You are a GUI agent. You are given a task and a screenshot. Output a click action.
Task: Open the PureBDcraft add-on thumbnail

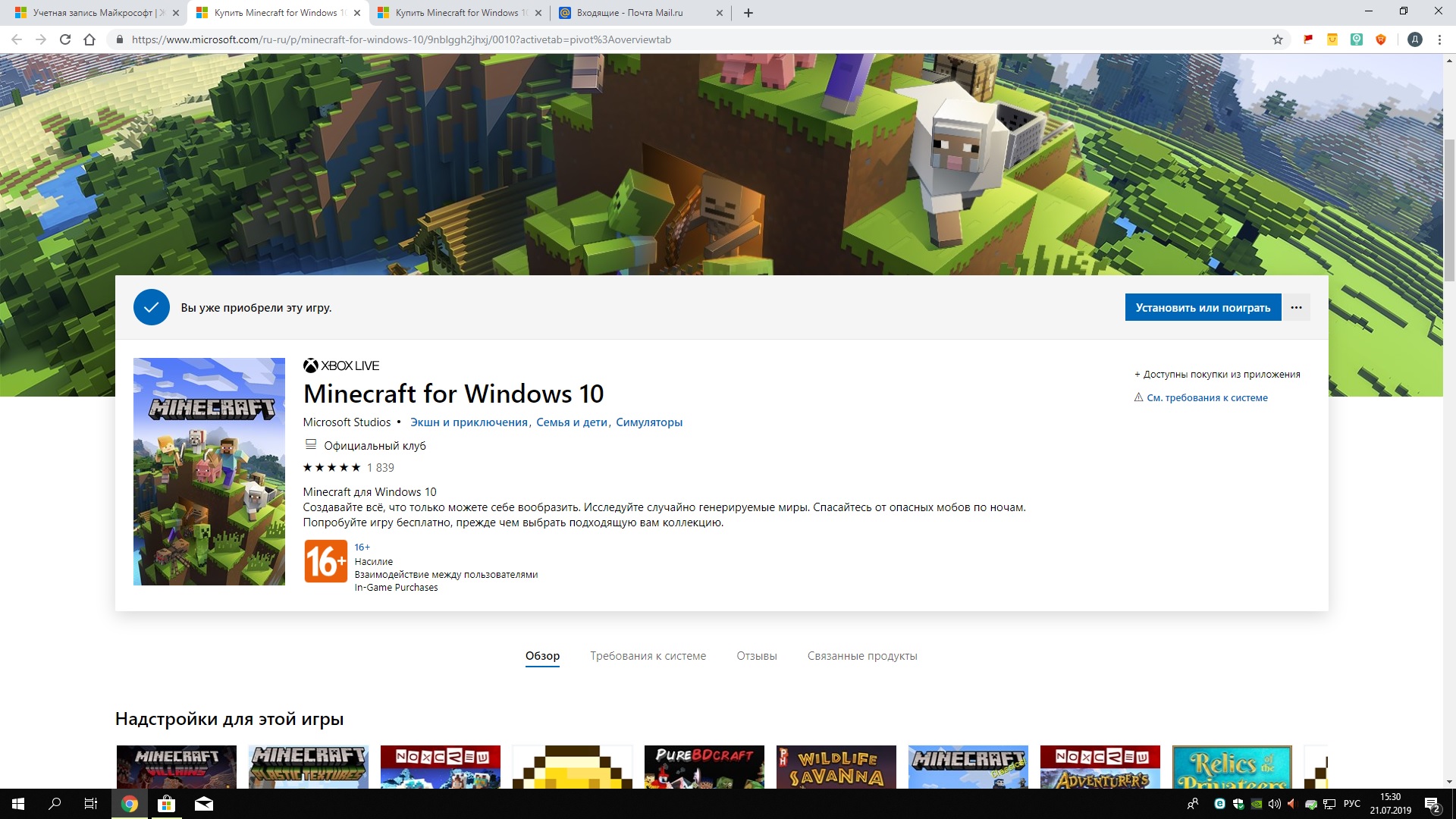click(x=704, y=767)
